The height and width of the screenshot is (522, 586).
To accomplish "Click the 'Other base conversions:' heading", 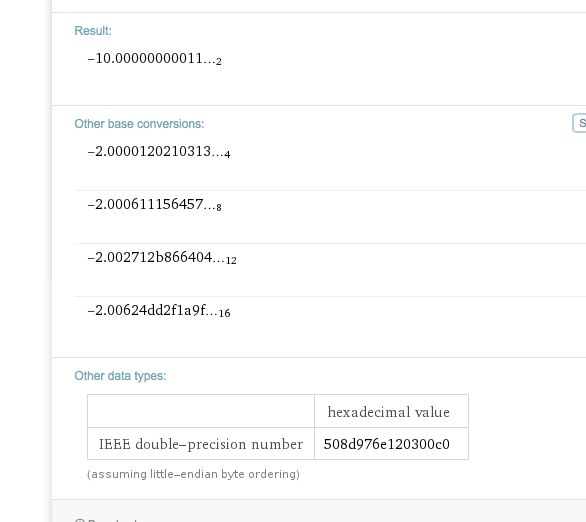I will click(x=139, y=124).
